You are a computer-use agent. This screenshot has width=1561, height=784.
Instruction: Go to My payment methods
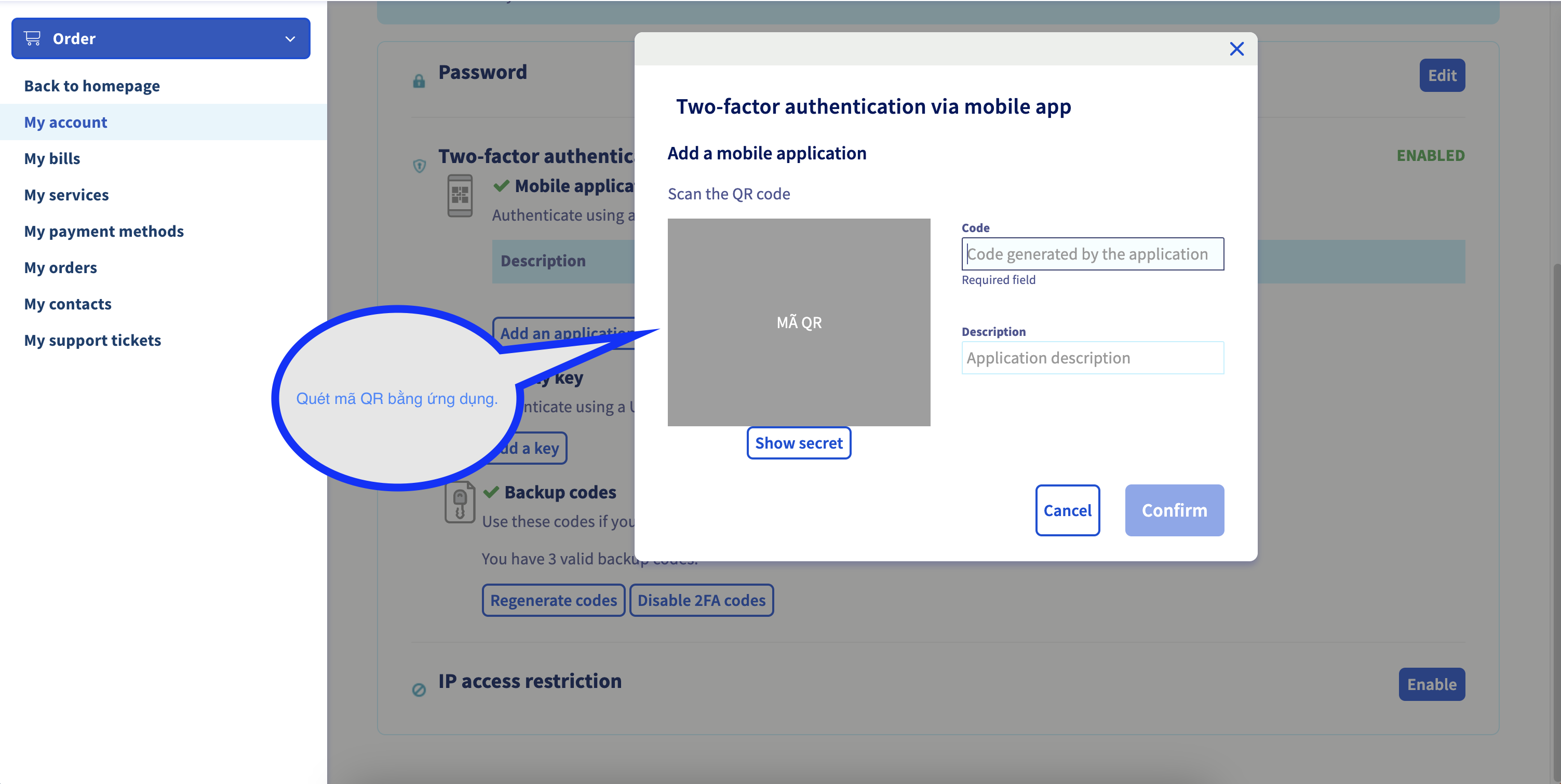pyautogui.click(x=104, y=232)
